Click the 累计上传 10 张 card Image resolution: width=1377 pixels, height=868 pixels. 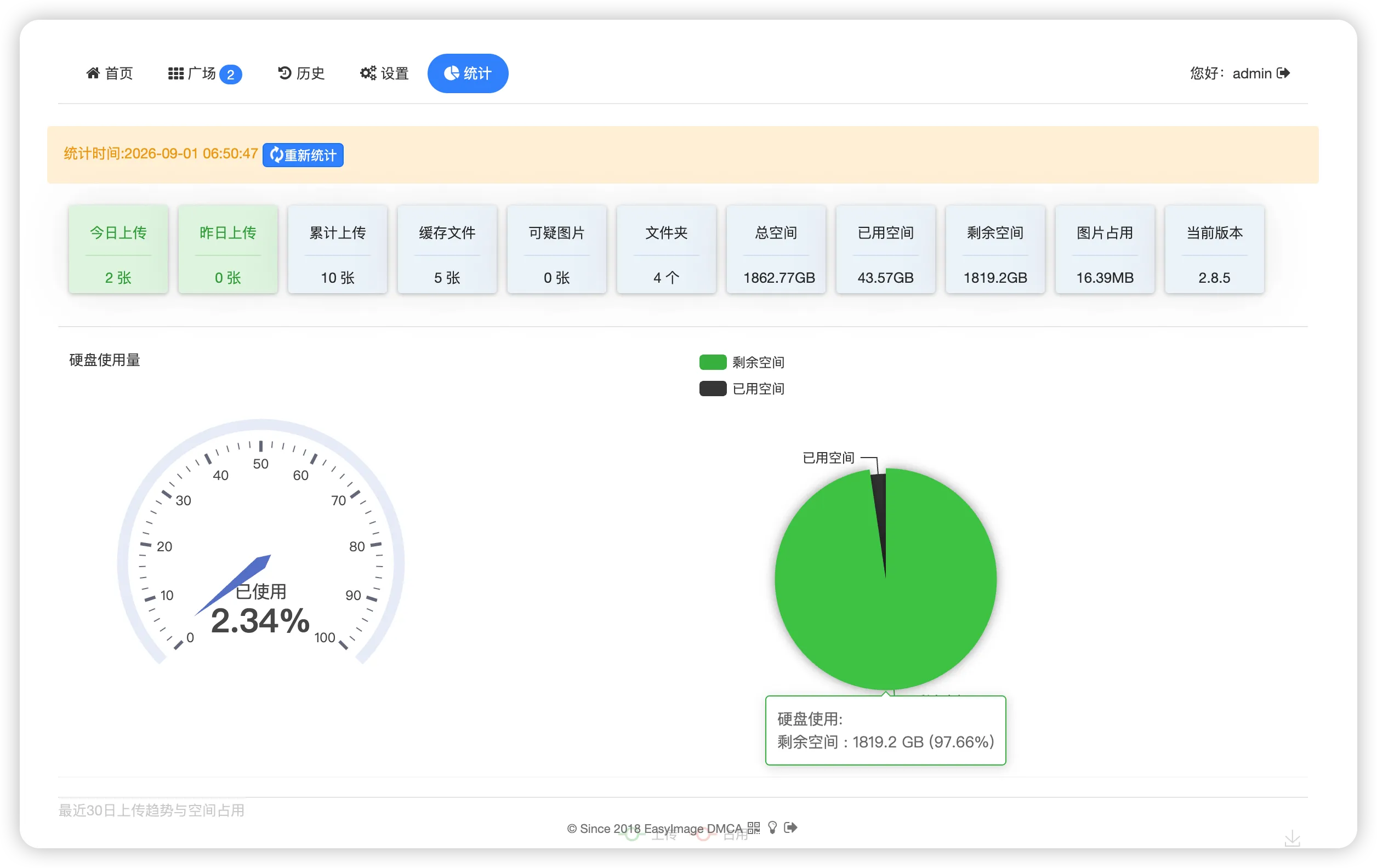pos(337,249)
